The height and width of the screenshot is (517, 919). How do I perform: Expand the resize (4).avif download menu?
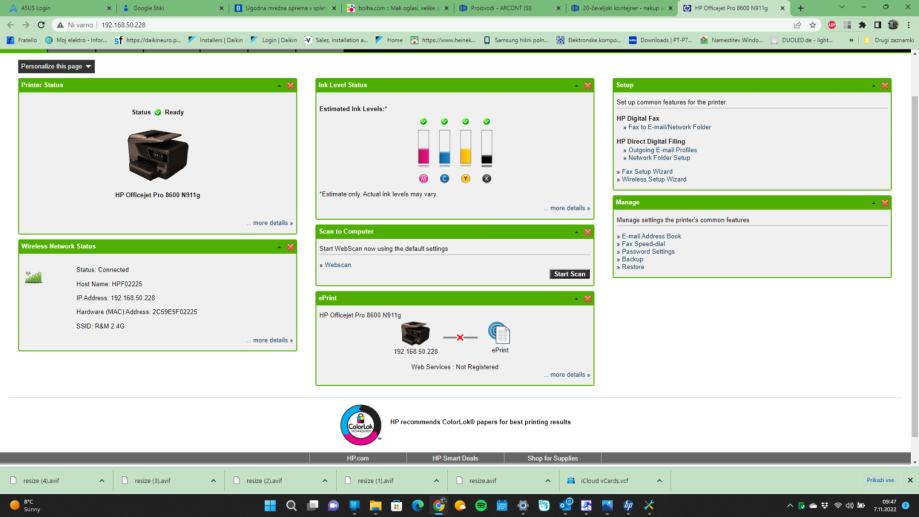click(x=101, y=481)
